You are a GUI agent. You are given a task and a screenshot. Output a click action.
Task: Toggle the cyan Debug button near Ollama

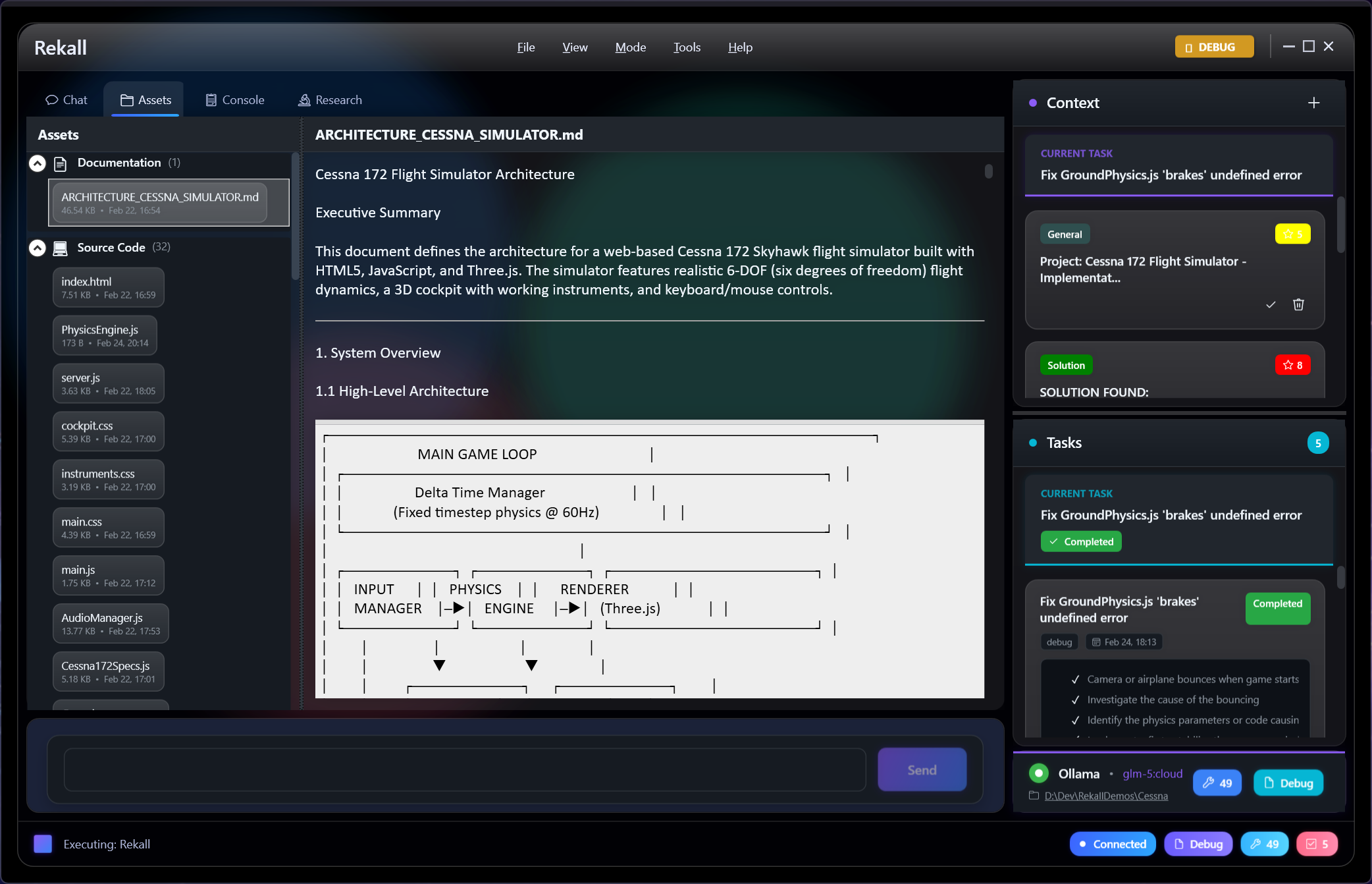(1288, 783)
